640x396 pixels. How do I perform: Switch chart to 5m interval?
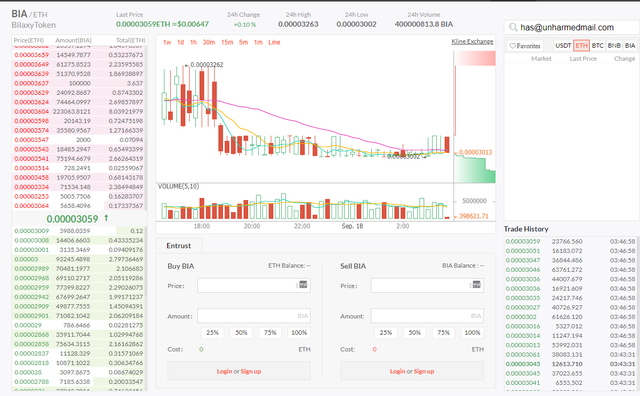(x=243, y=42)
